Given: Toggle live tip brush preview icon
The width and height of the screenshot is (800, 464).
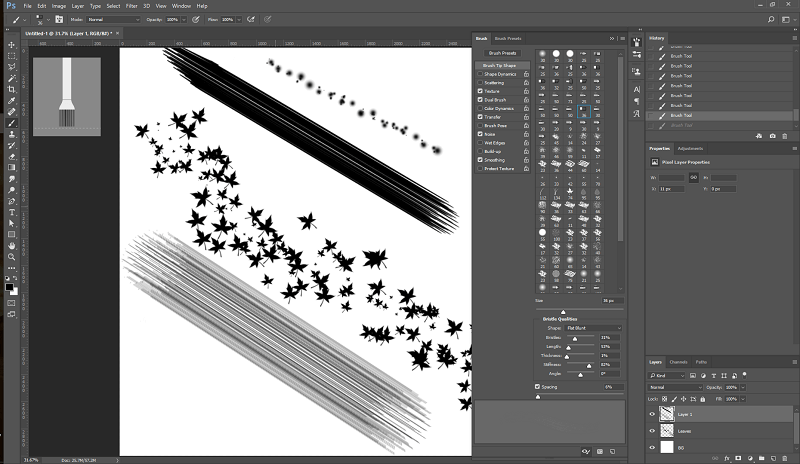Looking at the screenshot, I should coord(586,451).
